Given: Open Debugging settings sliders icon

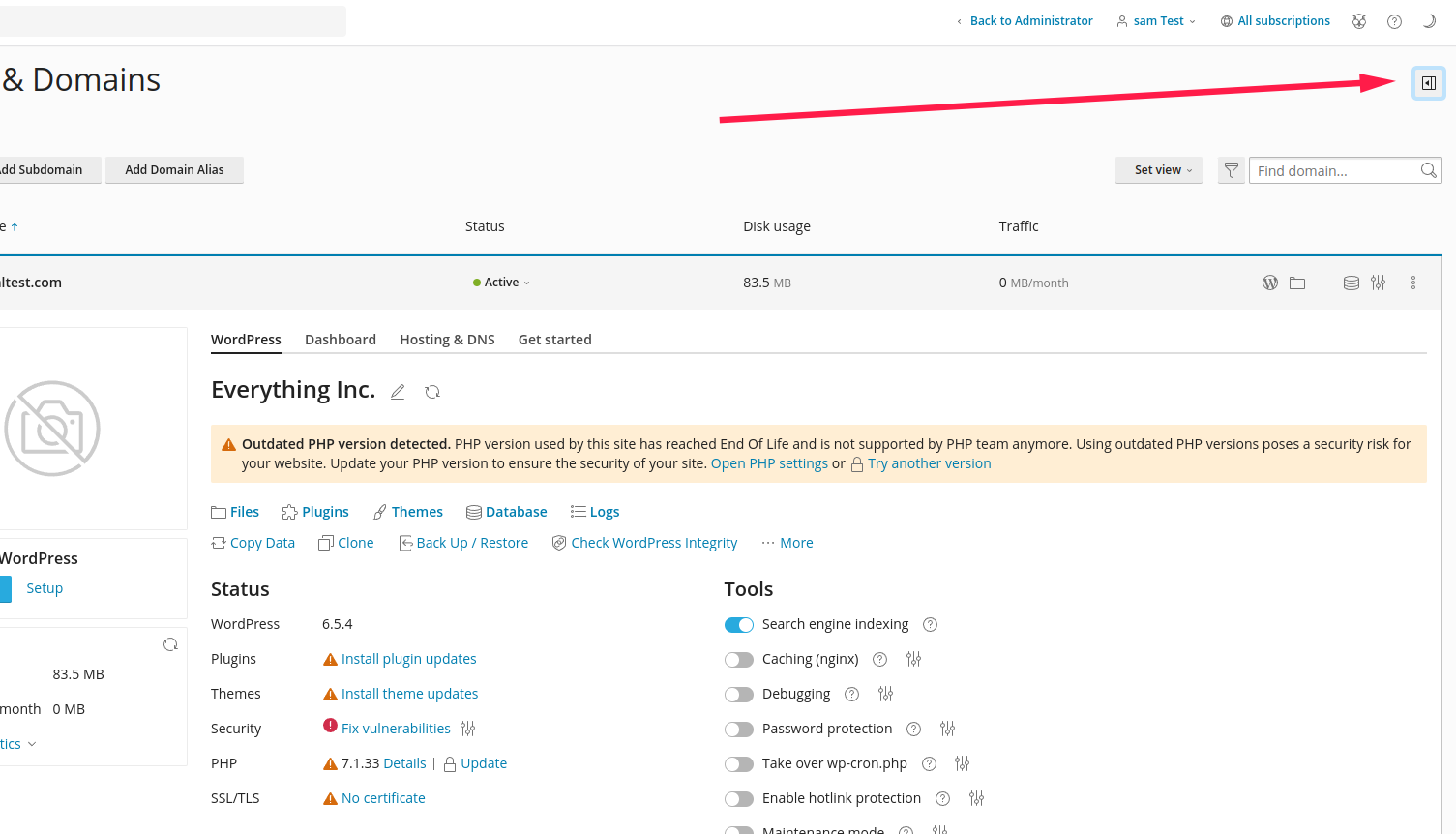Looking at the screenshot, I should 885,694.
